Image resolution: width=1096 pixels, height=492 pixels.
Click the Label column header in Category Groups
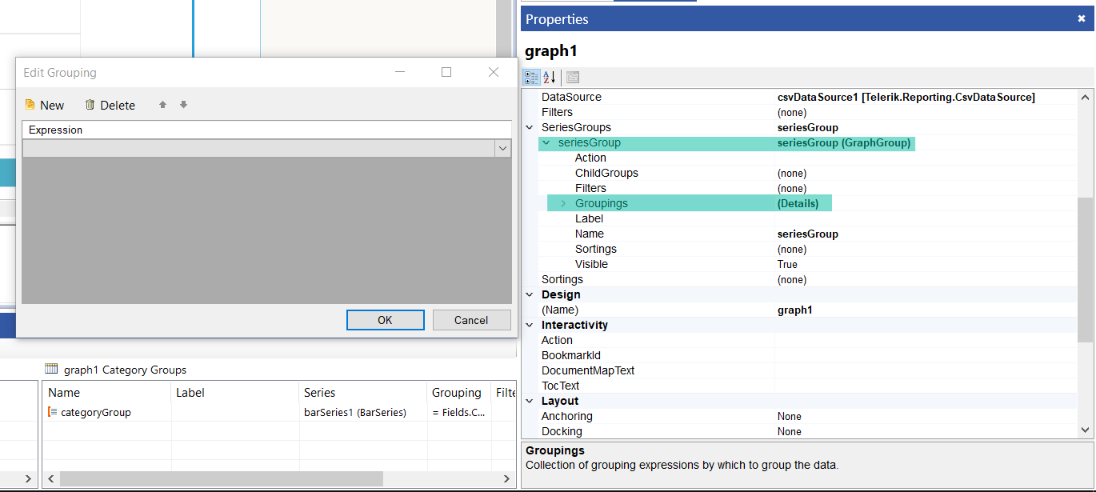point(234,393)
